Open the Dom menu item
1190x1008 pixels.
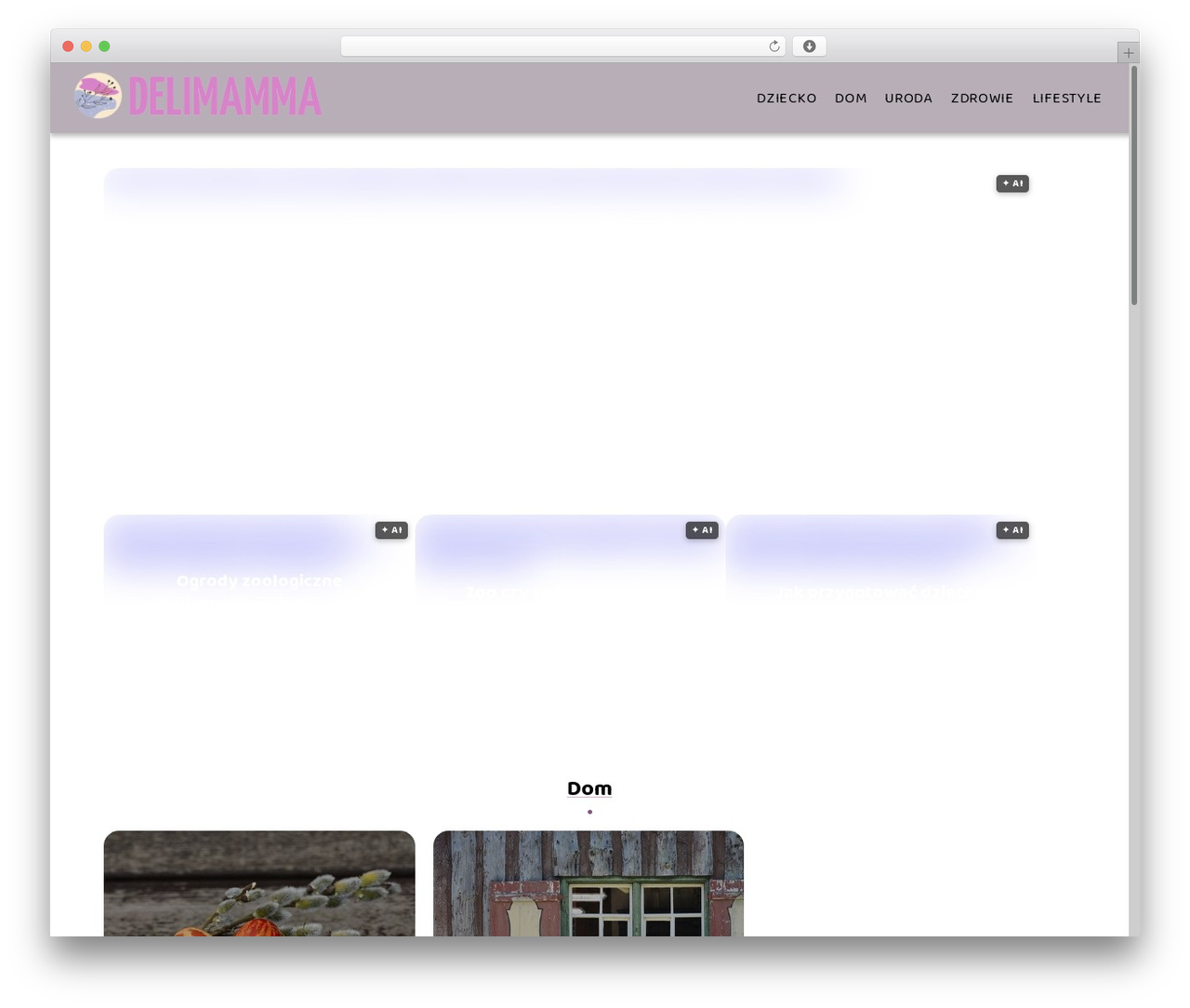tap(851, 98)
